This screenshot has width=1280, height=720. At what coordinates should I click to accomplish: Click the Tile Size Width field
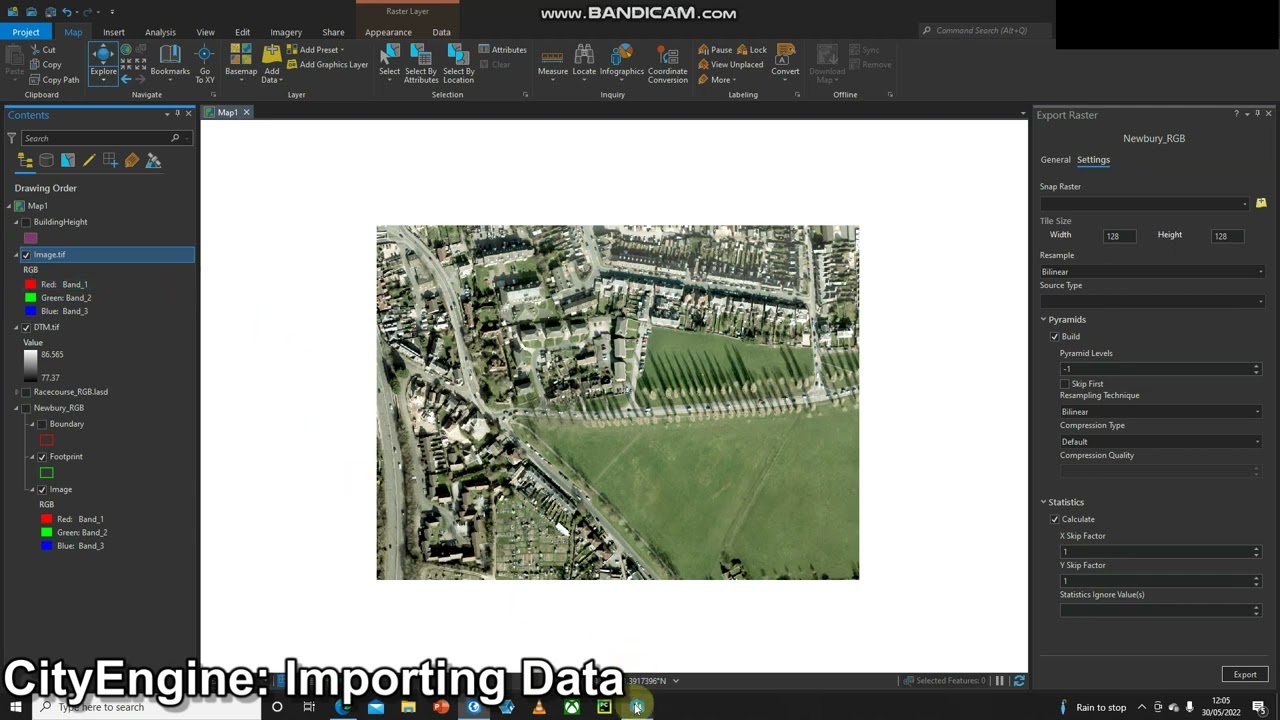pyautogui.click(x=1120, y=236)
